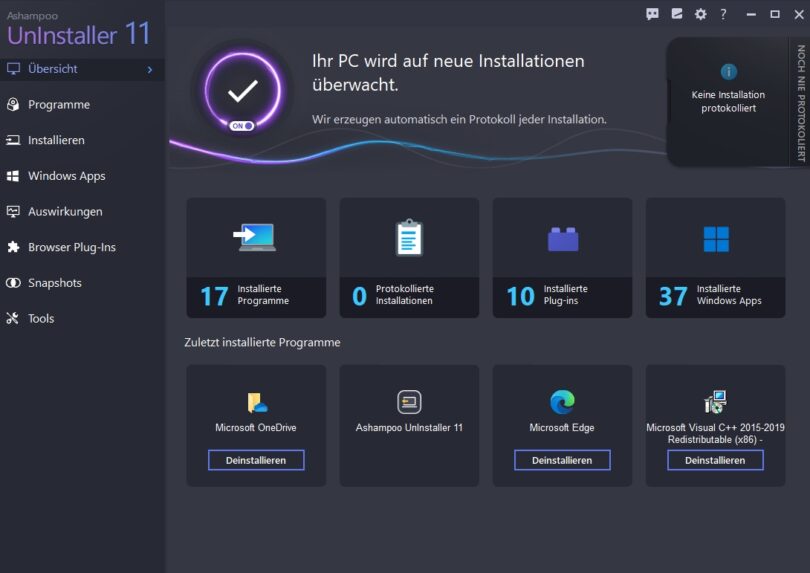This screenshot has height=573, width=810.
Task: Click the Microsoft Edge label
Action: (562, 428)
